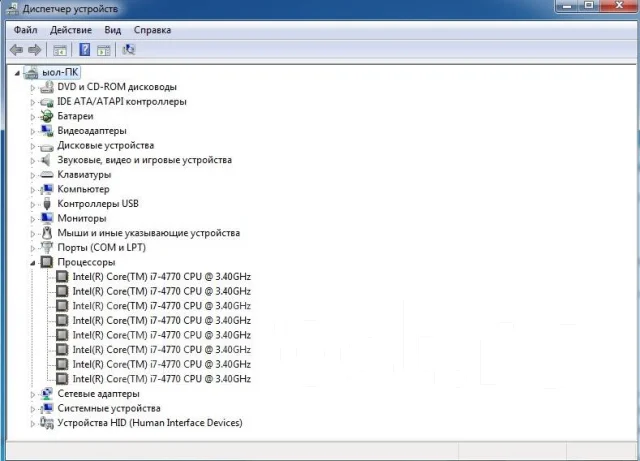Open the Справка menu
Screen dimensions: 640x461
pyautogui.click(x=152, y=30)
